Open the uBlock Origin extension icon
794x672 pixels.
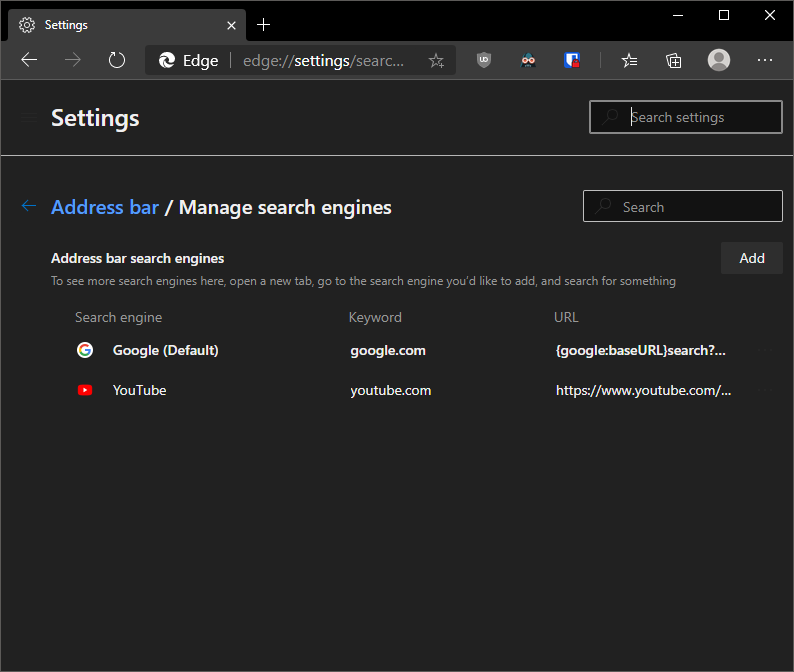484,60
